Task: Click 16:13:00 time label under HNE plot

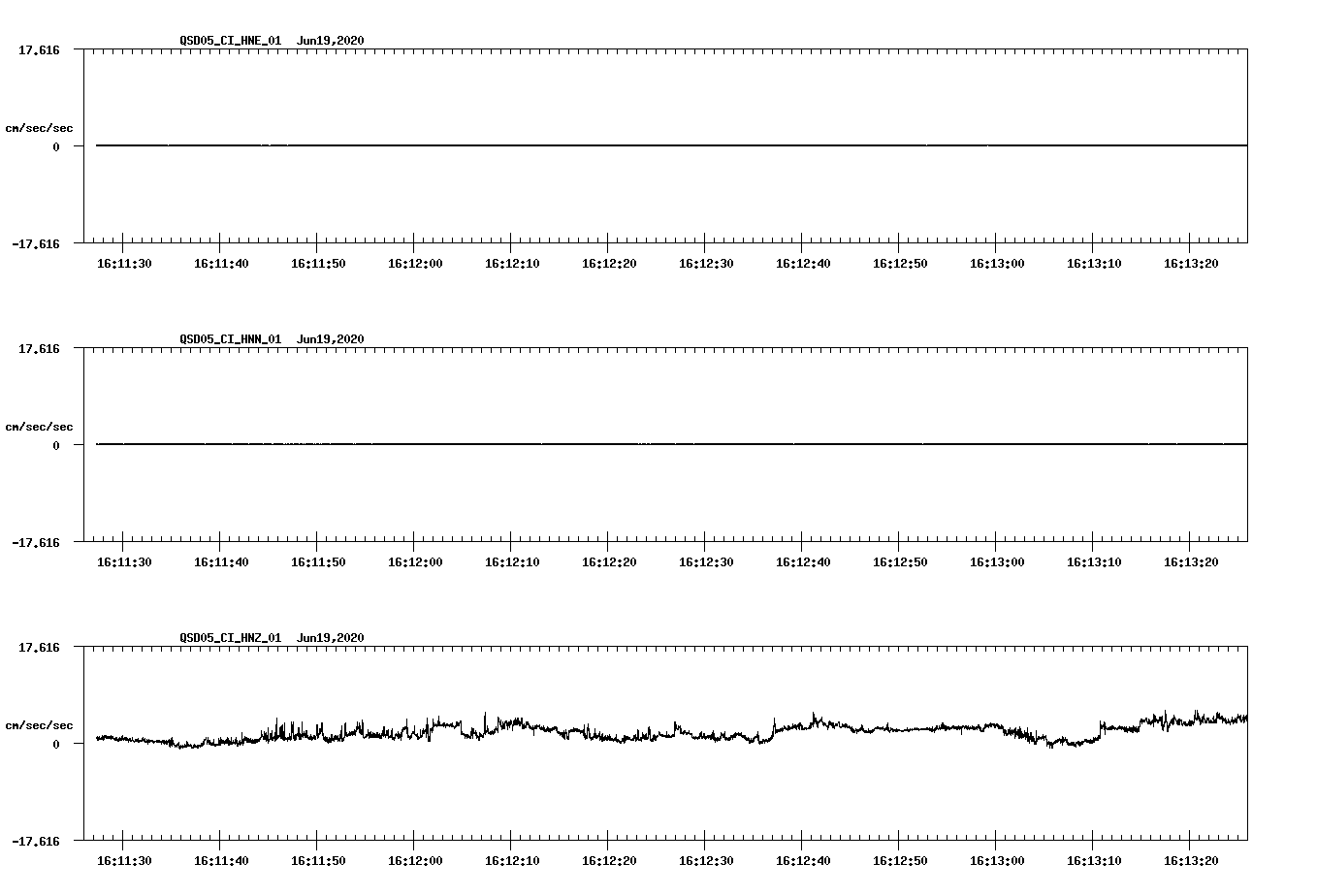Action: coord(997,264)
